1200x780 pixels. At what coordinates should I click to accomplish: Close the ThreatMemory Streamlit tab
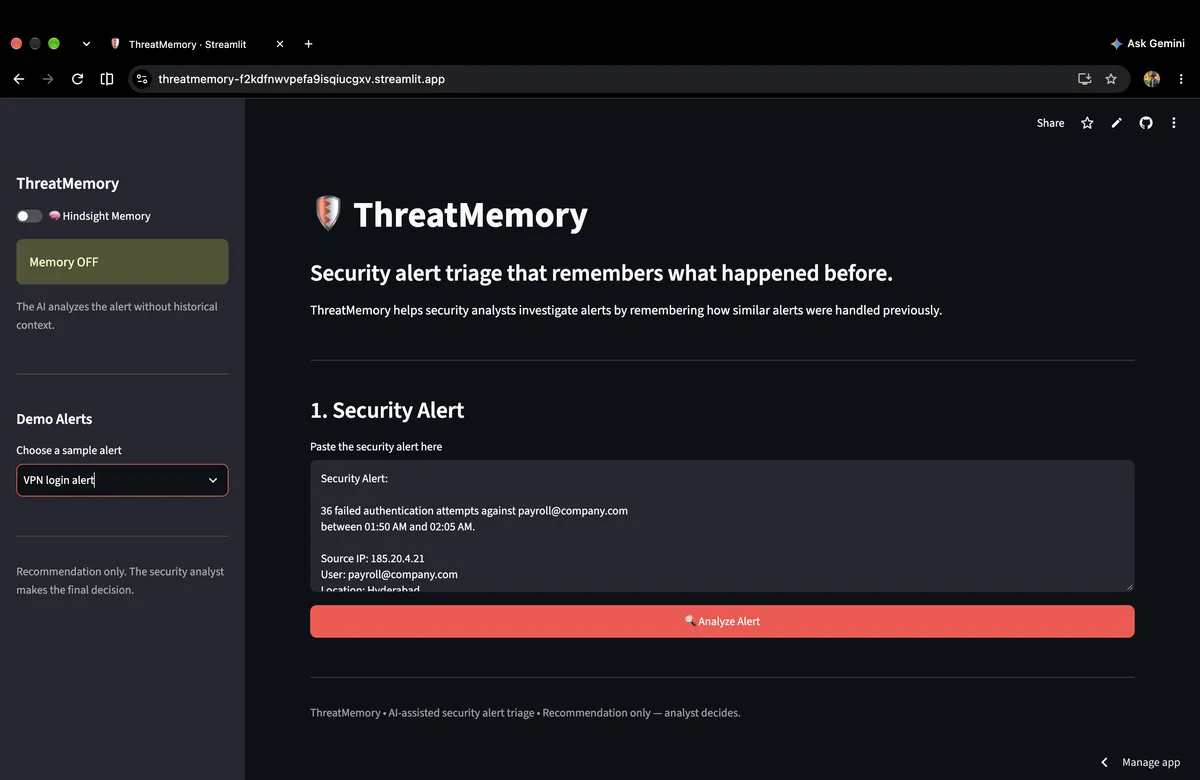point(279,44)
